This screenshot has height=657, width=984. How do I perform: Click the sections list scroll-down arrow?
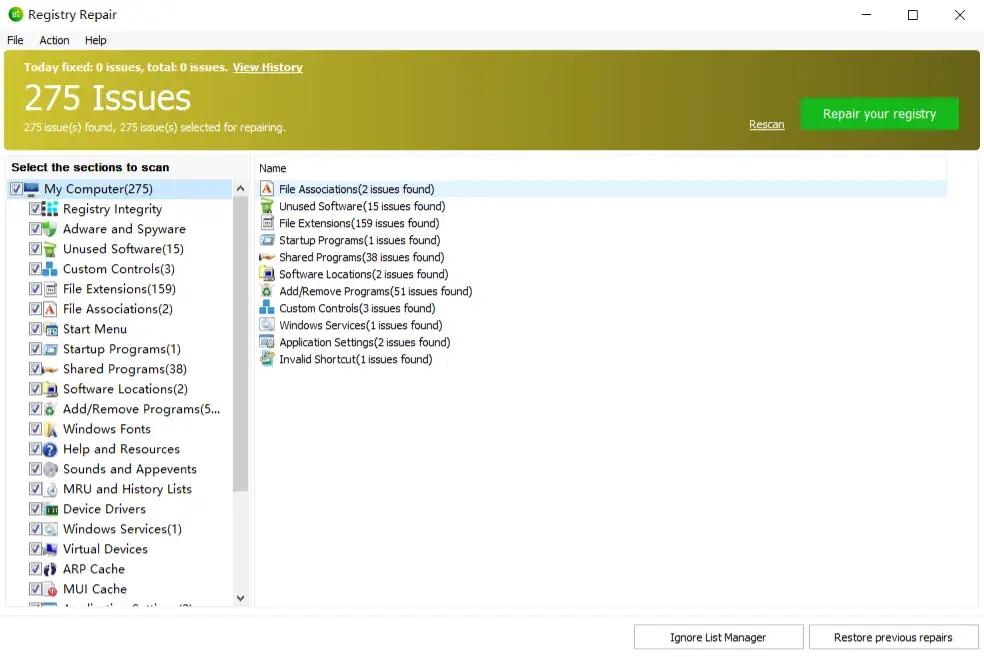[x=240, y=598]
